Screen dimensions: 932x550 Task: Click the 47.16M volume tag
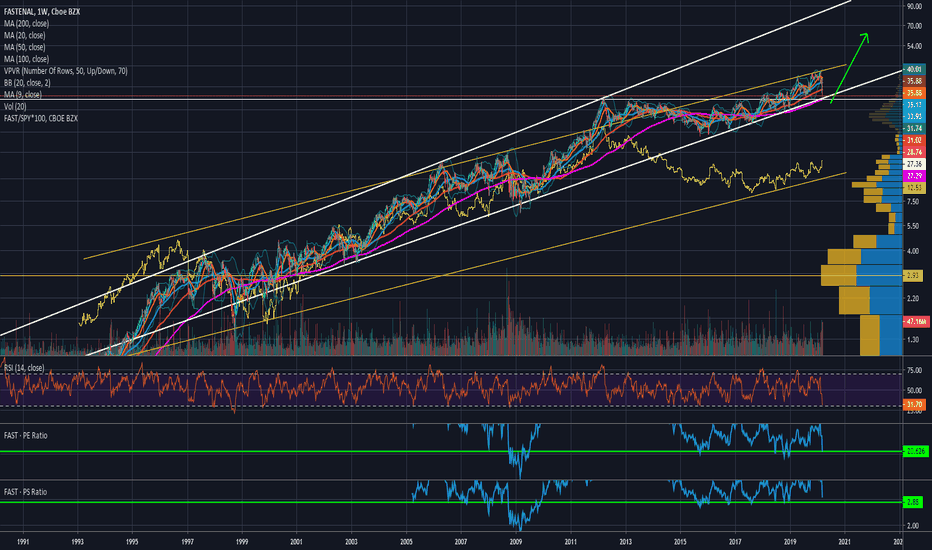point(916,322)
